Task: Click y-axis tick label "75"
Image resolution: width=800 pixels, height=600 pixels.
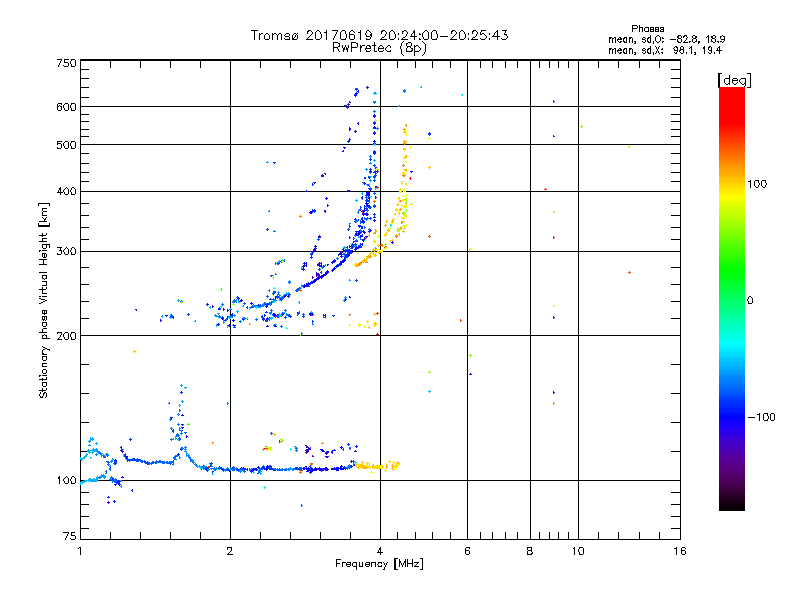Action: coord(70,536)
